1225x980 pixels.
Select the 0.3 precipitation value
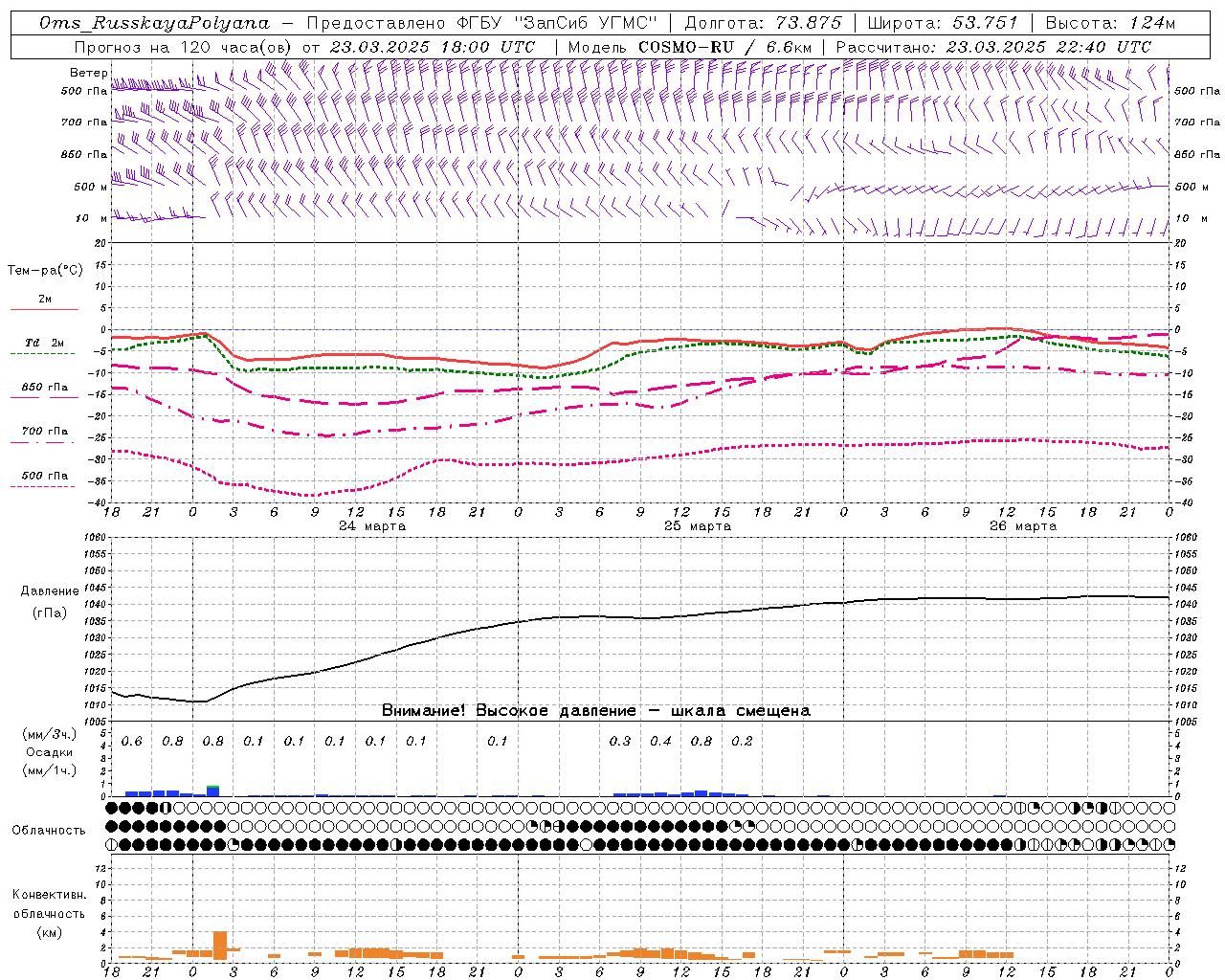(x=620, y=742)
